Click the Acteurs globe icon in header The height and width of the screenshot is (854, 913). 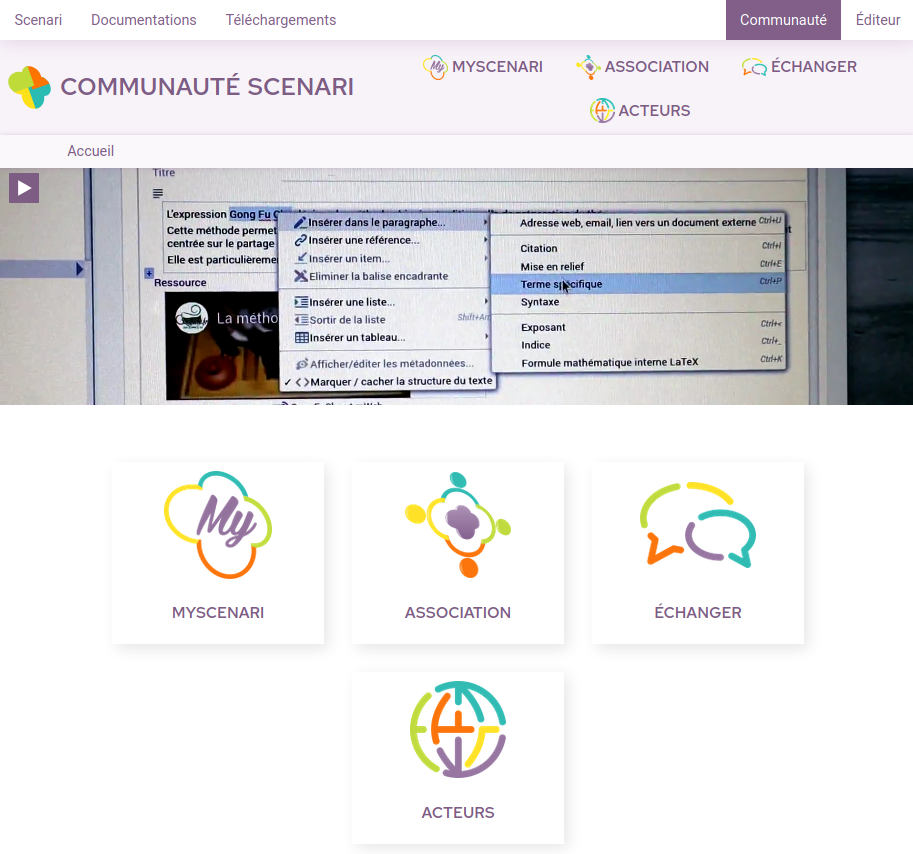click(602, 111)
